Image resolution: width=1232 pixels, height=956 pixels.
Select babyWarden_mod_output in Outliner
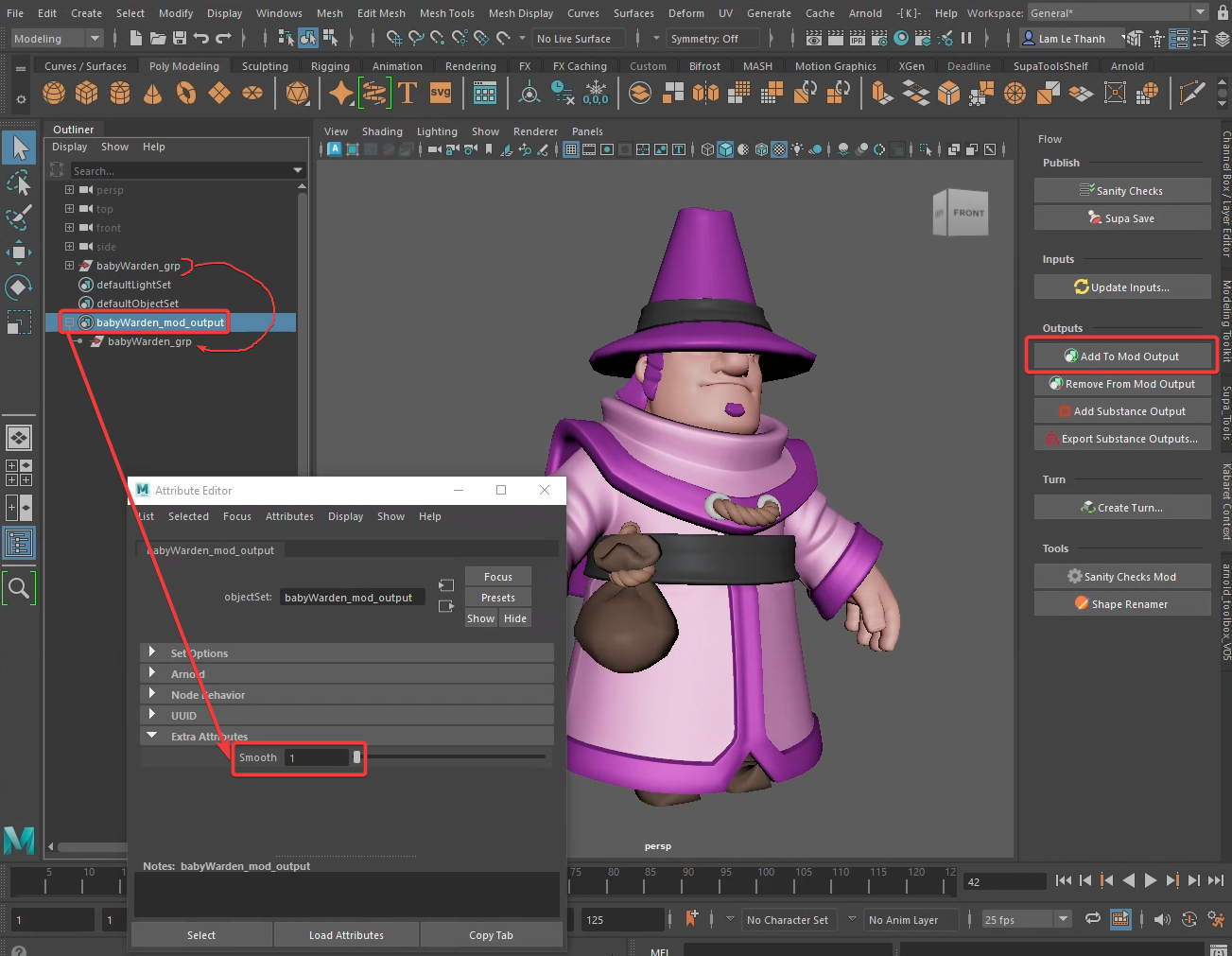point(160,322)
